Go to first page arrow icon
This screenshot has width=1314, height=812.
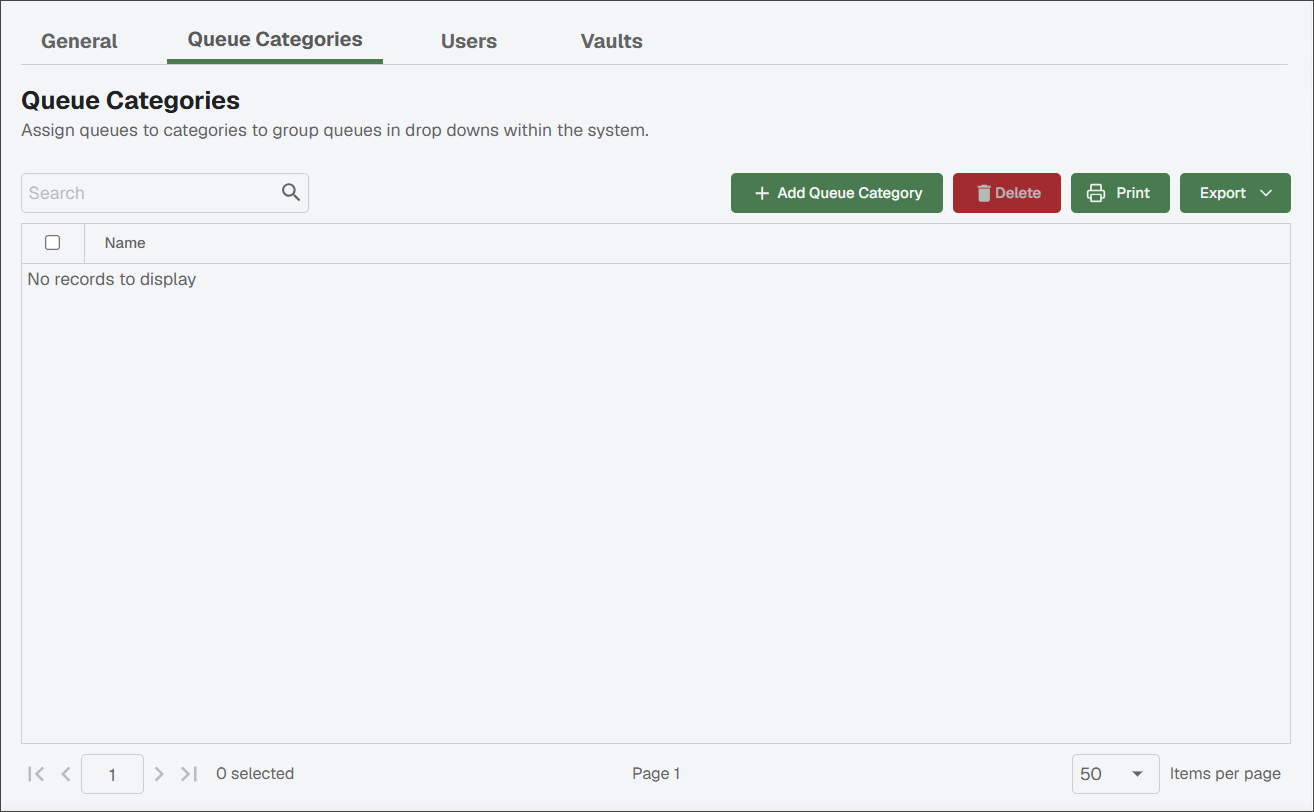click(36, 774)
